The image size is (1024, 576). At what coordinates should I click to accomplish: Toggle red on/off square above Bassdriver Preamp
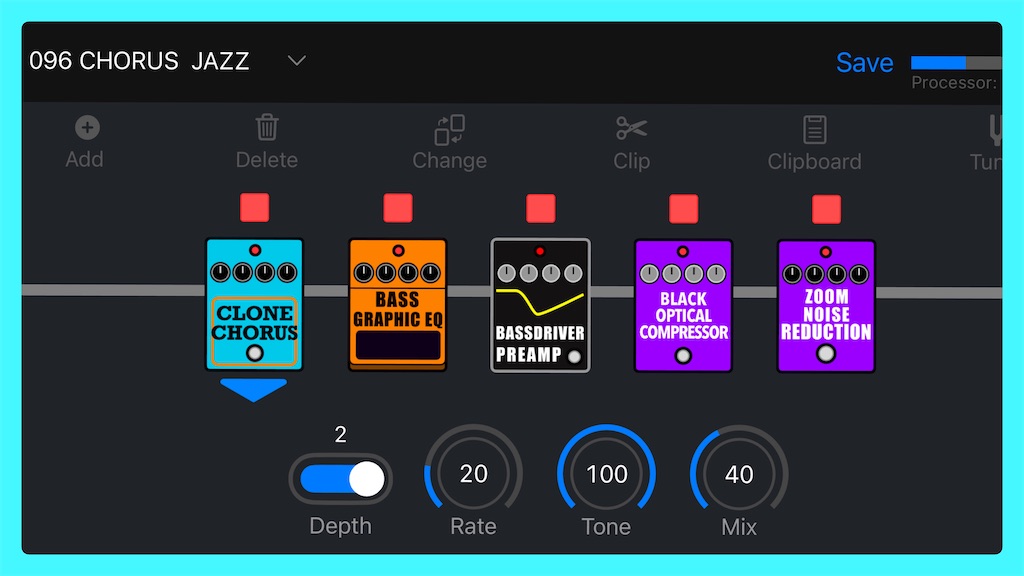[541, 208]
